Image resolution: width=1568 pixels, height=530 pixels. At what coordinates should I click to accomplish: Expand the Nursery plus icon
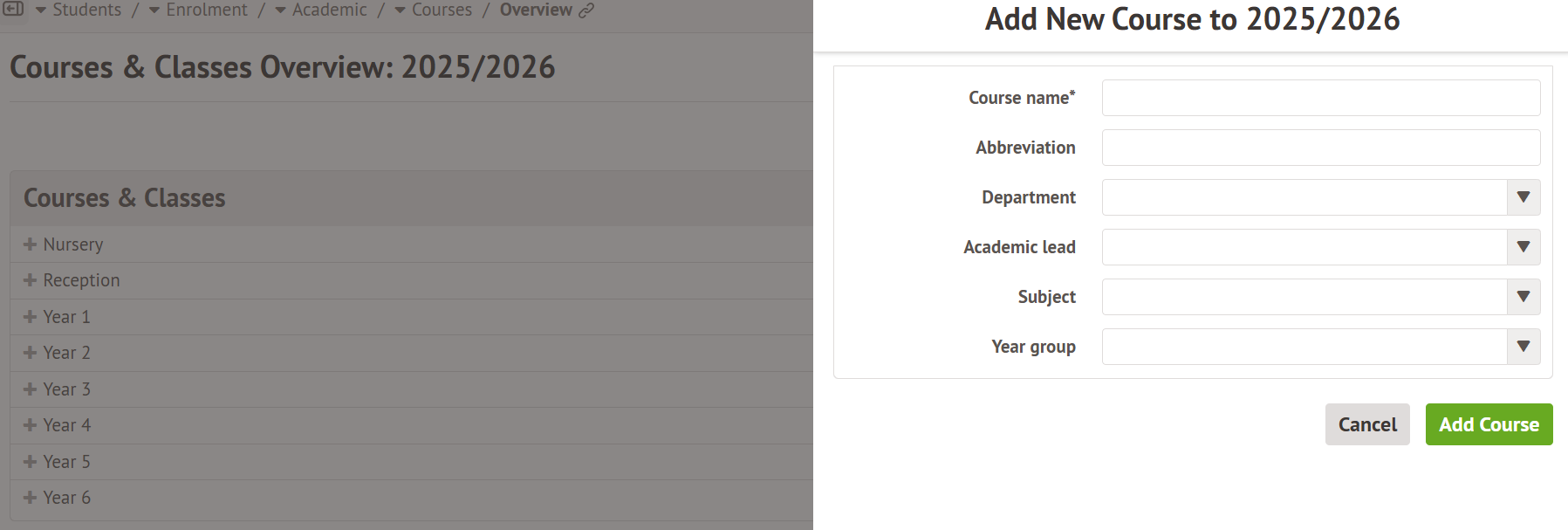pyautogui.click(x=31, y=244)
